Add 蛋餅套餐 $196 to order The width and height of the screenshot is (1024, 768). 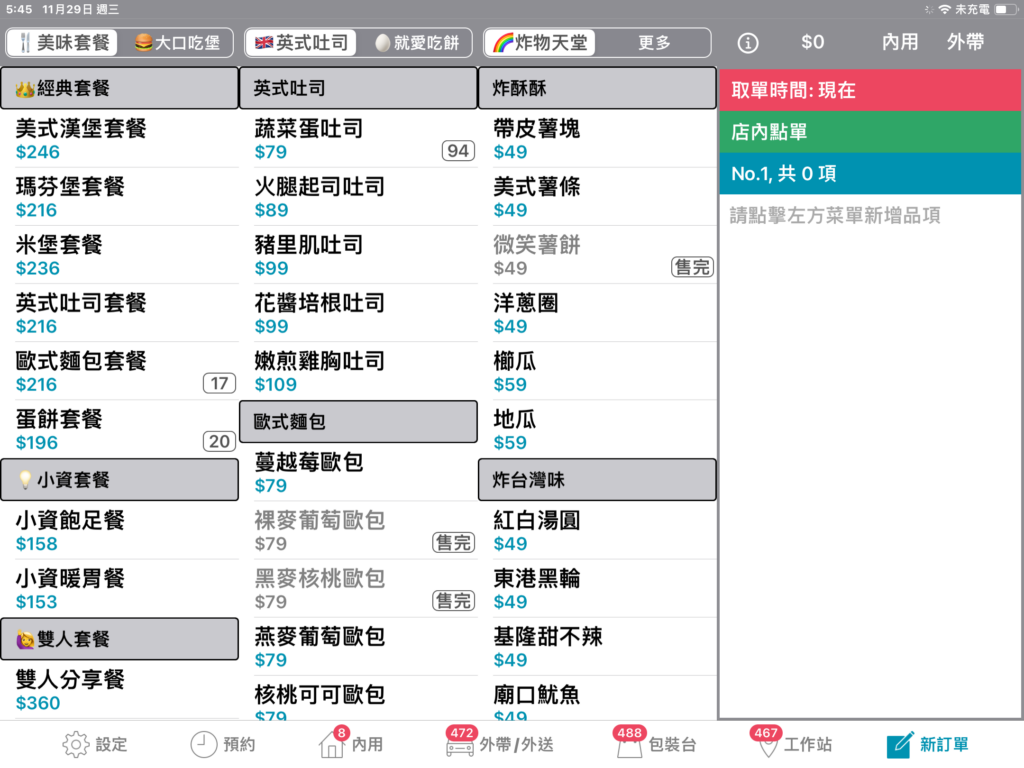(x=120, y=430)
